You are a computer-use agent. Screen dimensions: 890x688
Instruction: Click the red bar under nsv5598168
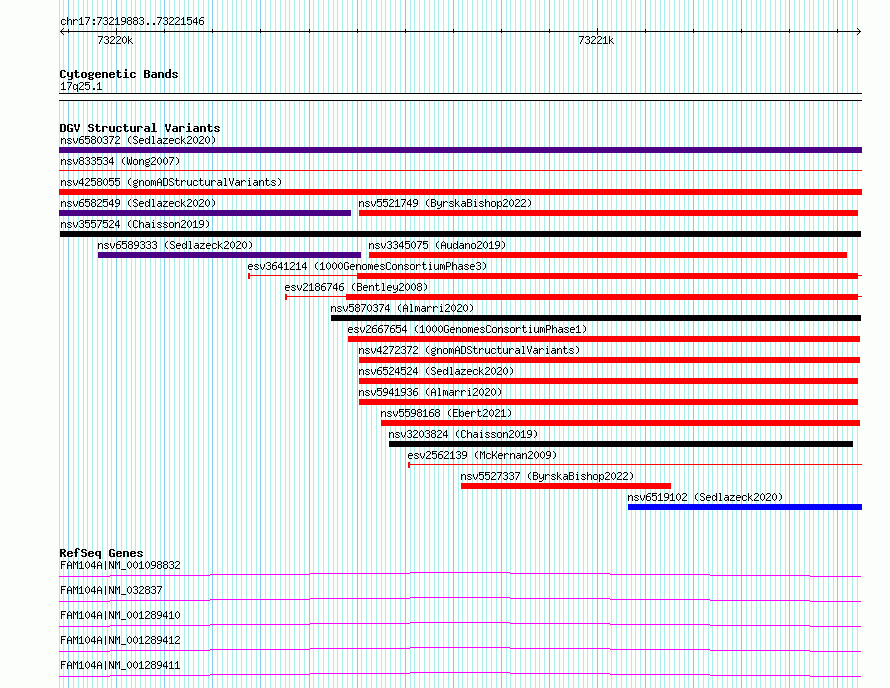coord(620,423)
